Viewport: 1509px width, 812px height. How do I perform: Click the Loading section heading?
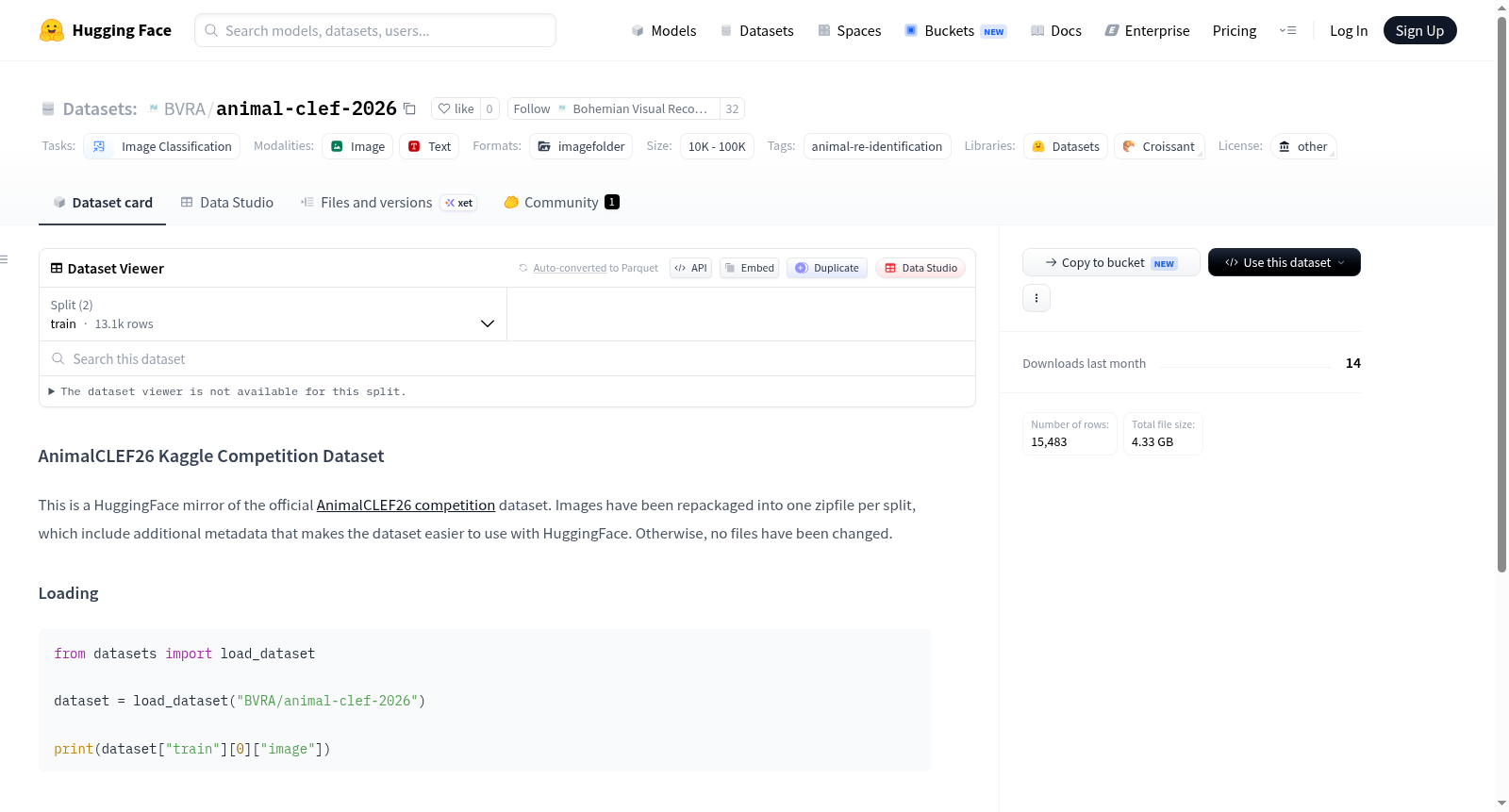pos(69,593)
